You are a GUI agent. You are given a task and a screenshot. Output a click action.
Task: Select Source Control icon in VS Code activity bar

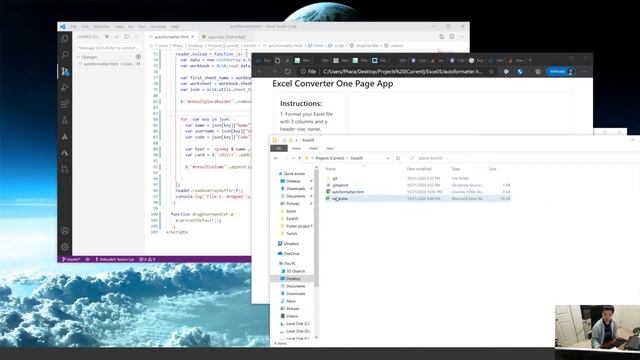(x=64, y=71)
